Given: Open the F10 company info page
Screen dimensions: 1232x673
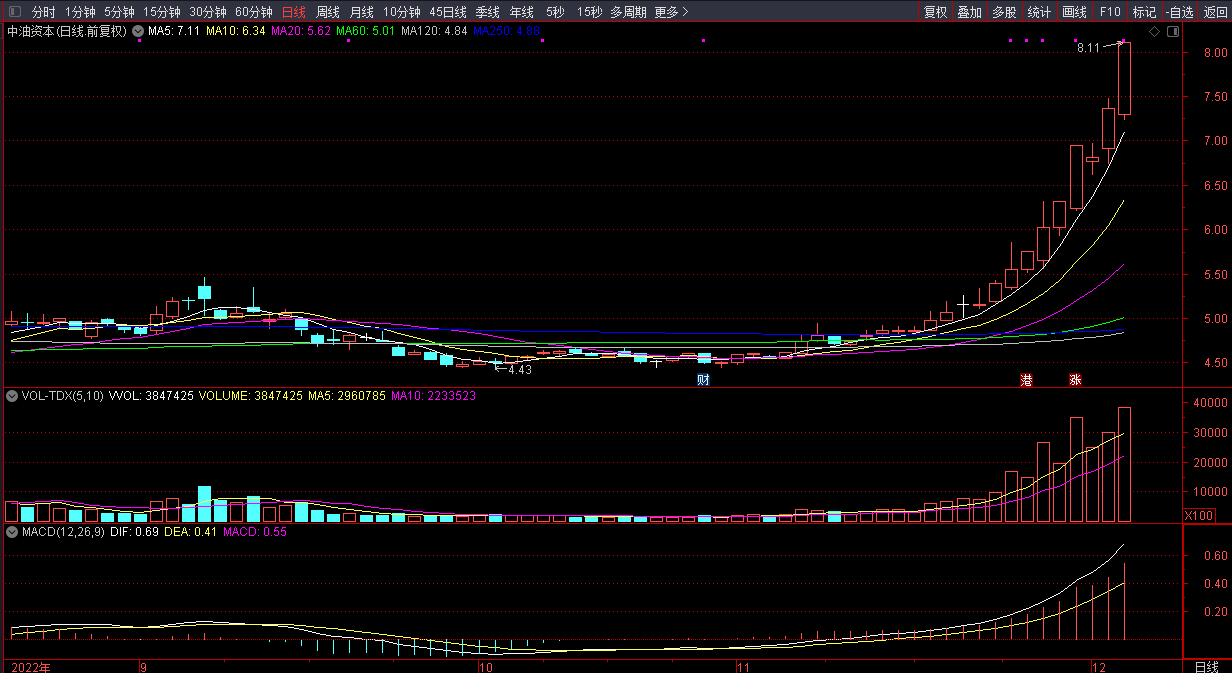Looking at the screenshot, I should [1109, 12].
